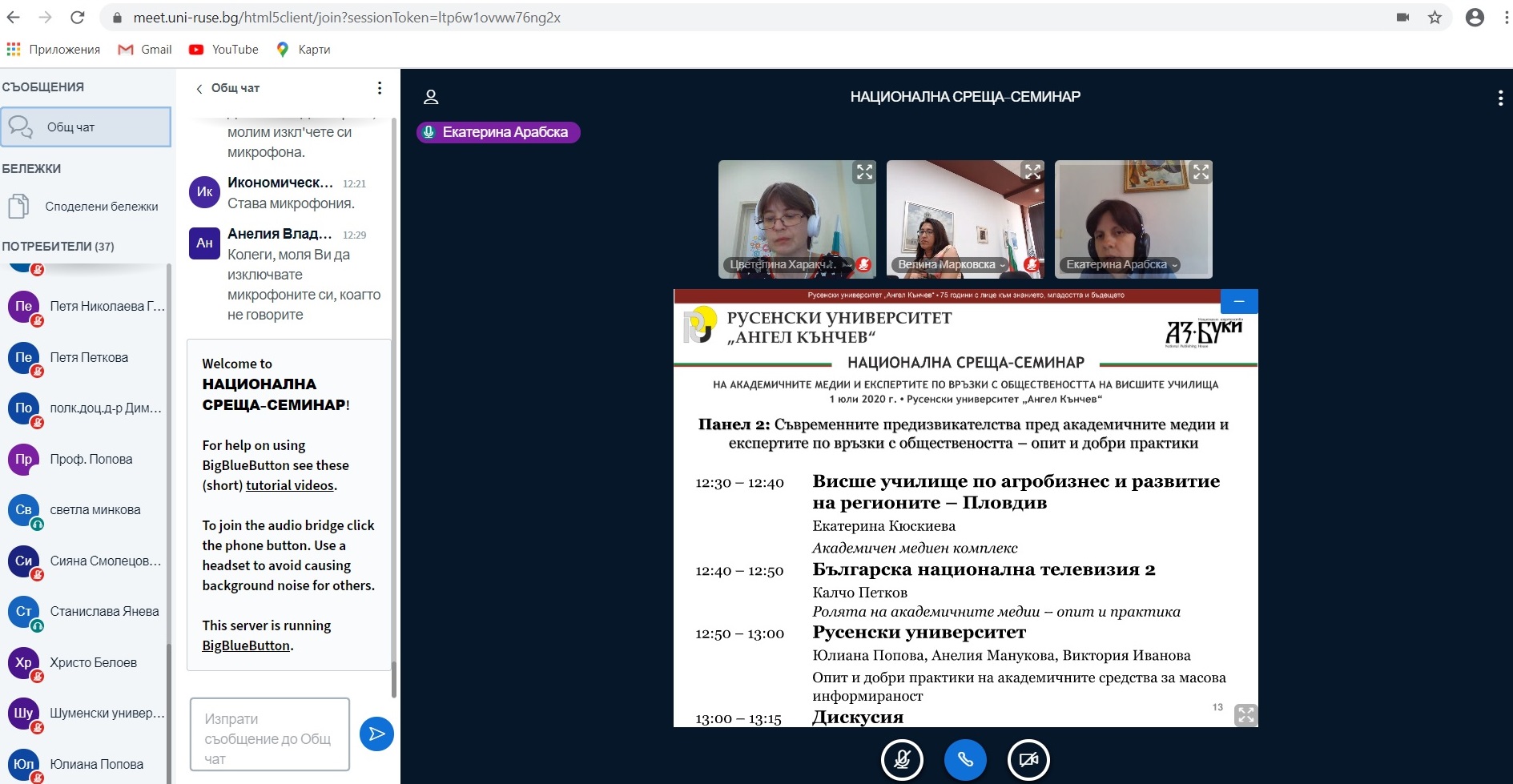Go forward in browser history
Screen dimensions: 1513x784
[x=46, y=17]
